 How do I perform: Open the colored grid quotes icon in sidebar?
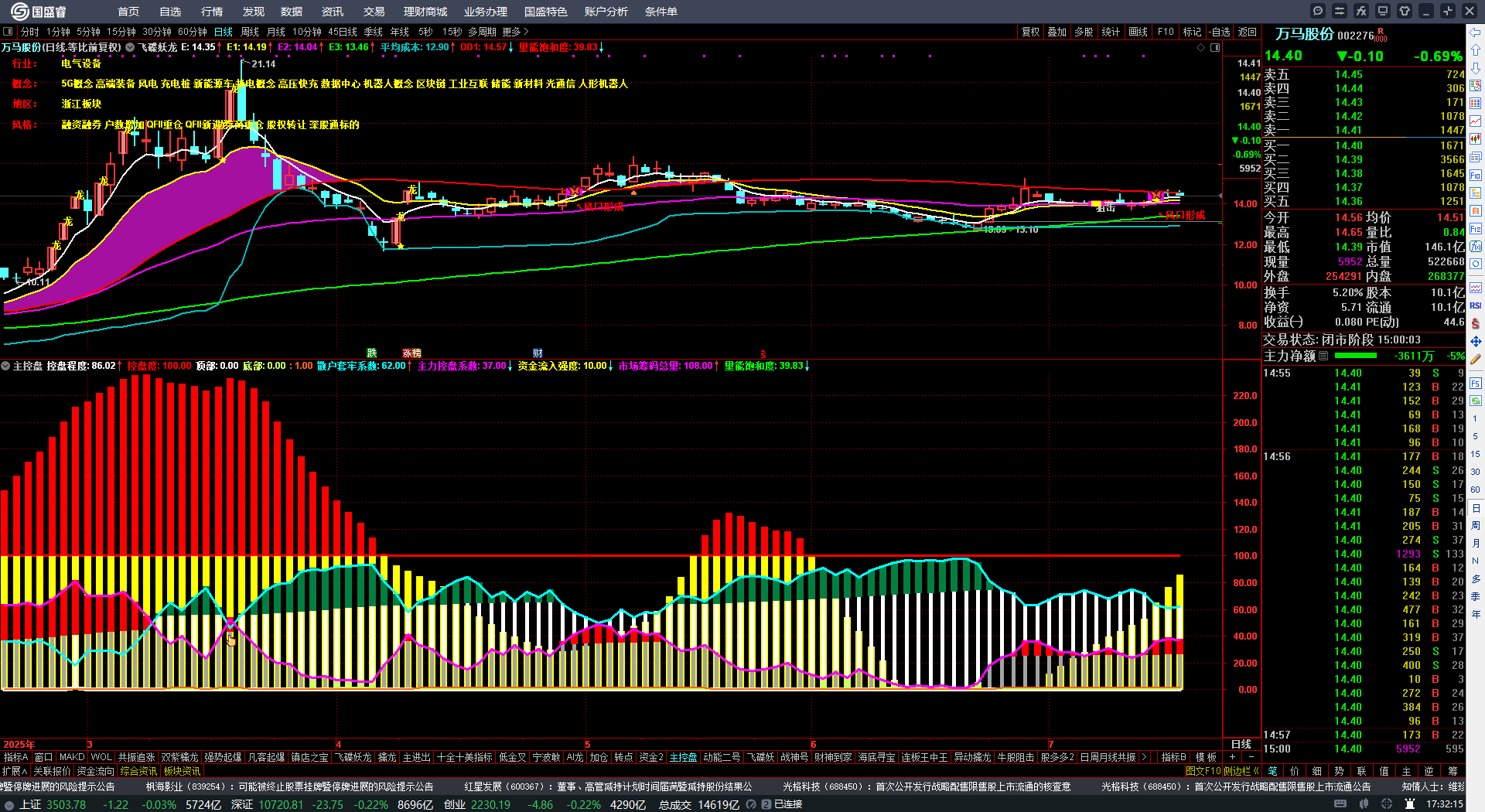click(1476, 104)
